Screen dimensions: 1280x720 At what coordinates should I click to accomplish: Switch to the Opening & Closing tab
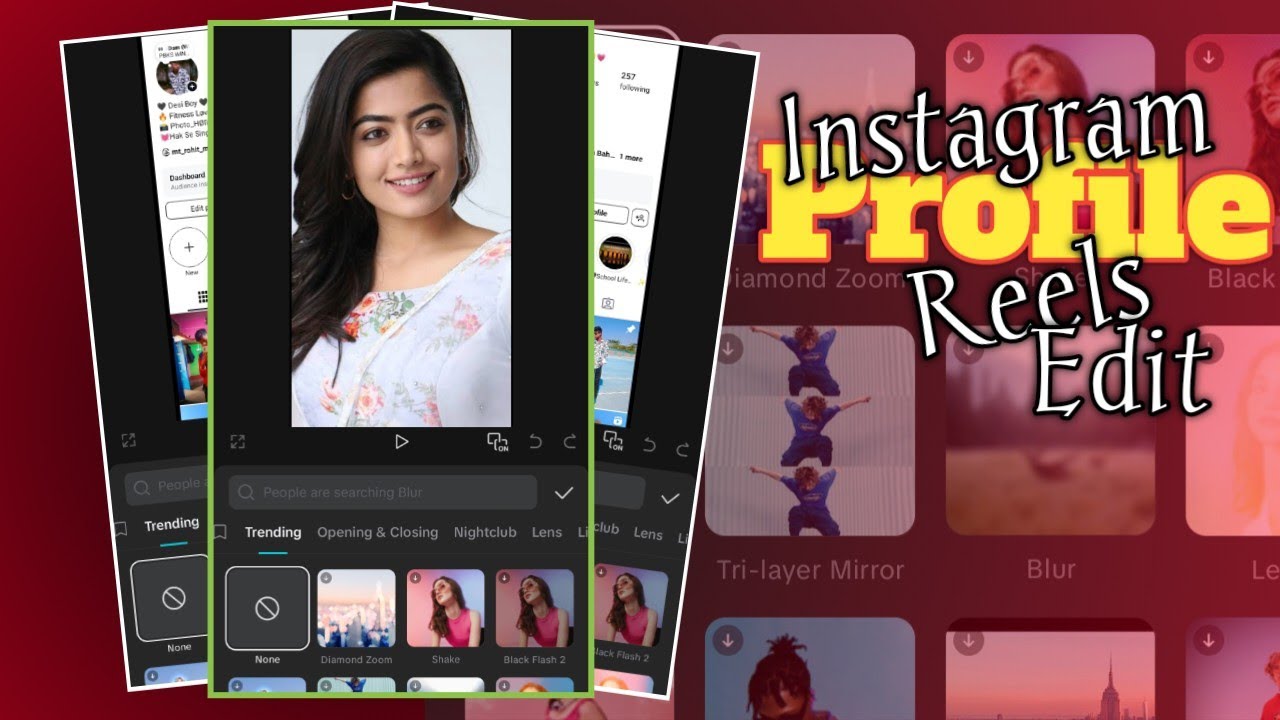coord(378,532)
